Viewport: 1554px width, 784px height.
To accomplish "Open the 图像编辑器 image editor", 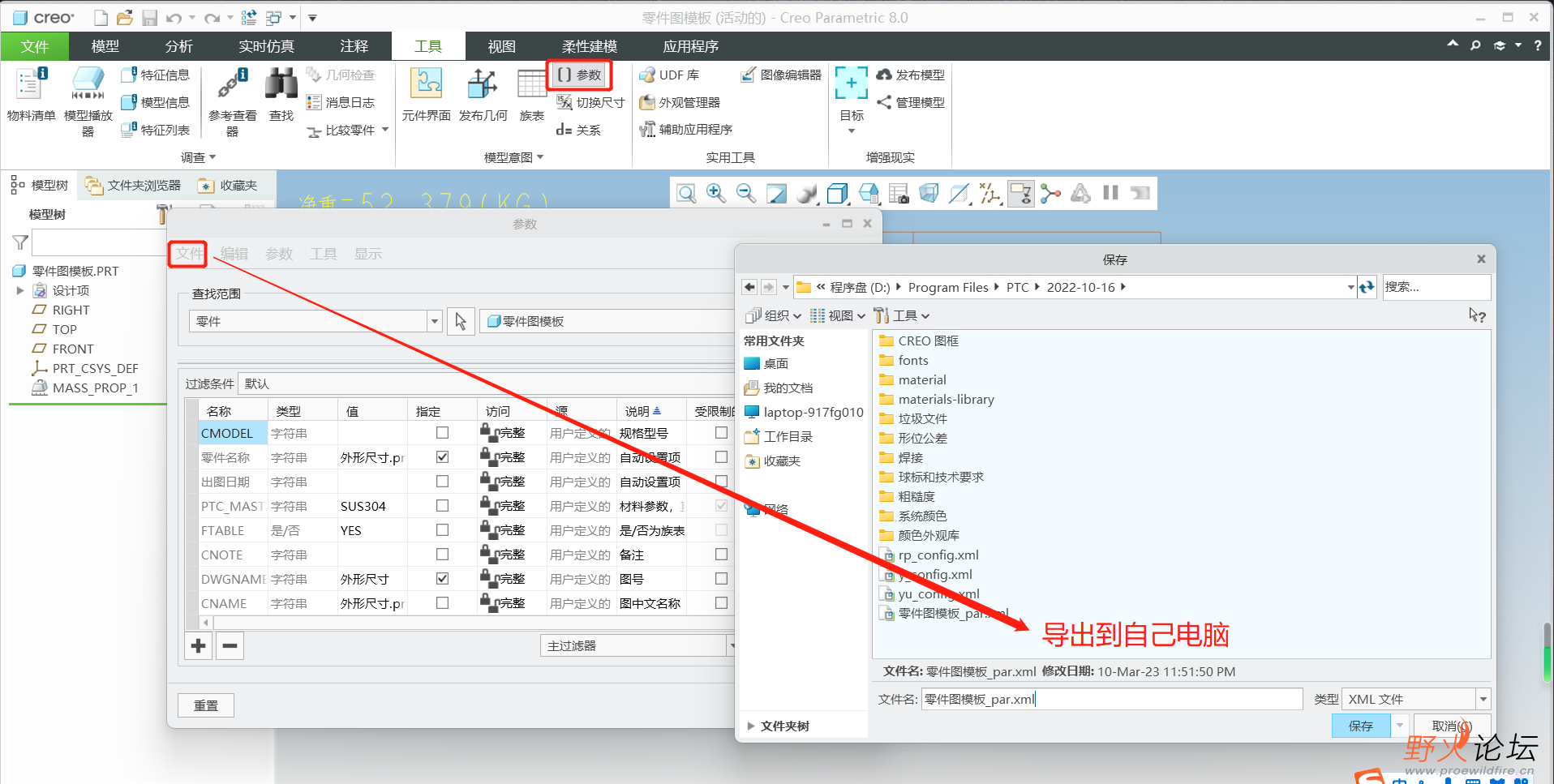I will point(781,75).
